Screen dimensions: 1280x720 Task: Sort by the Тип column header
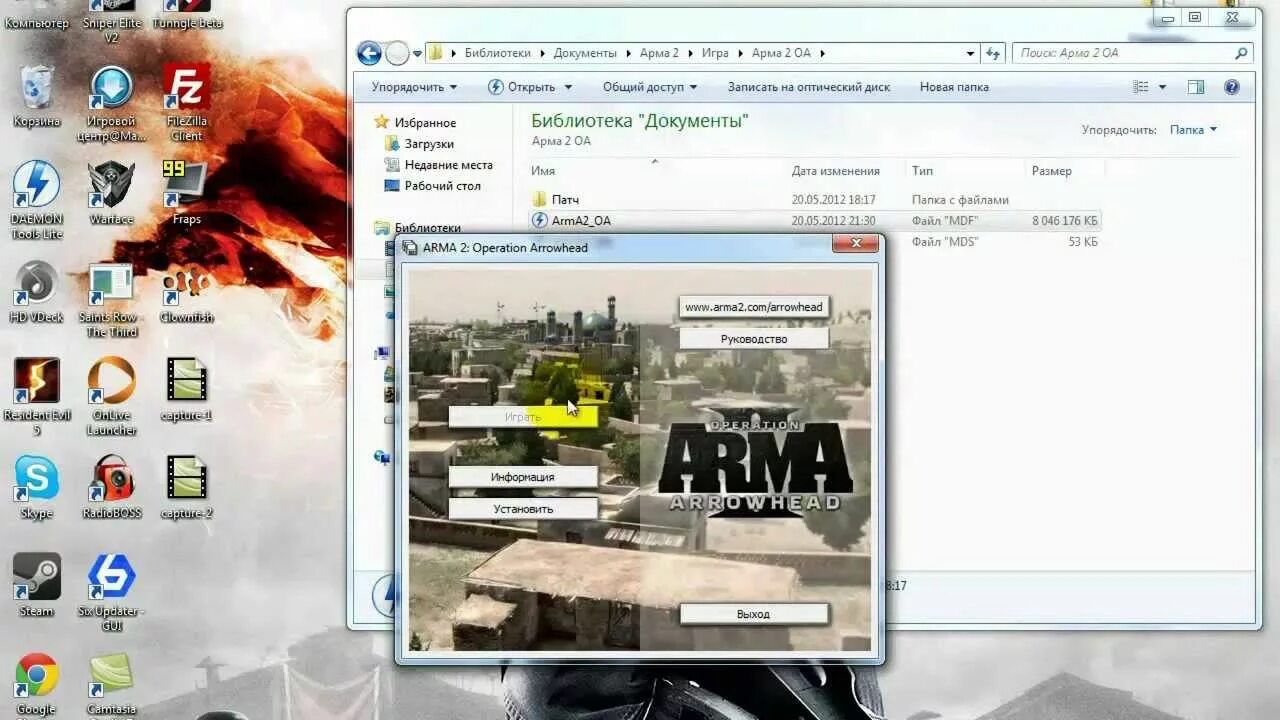point(922,171)
